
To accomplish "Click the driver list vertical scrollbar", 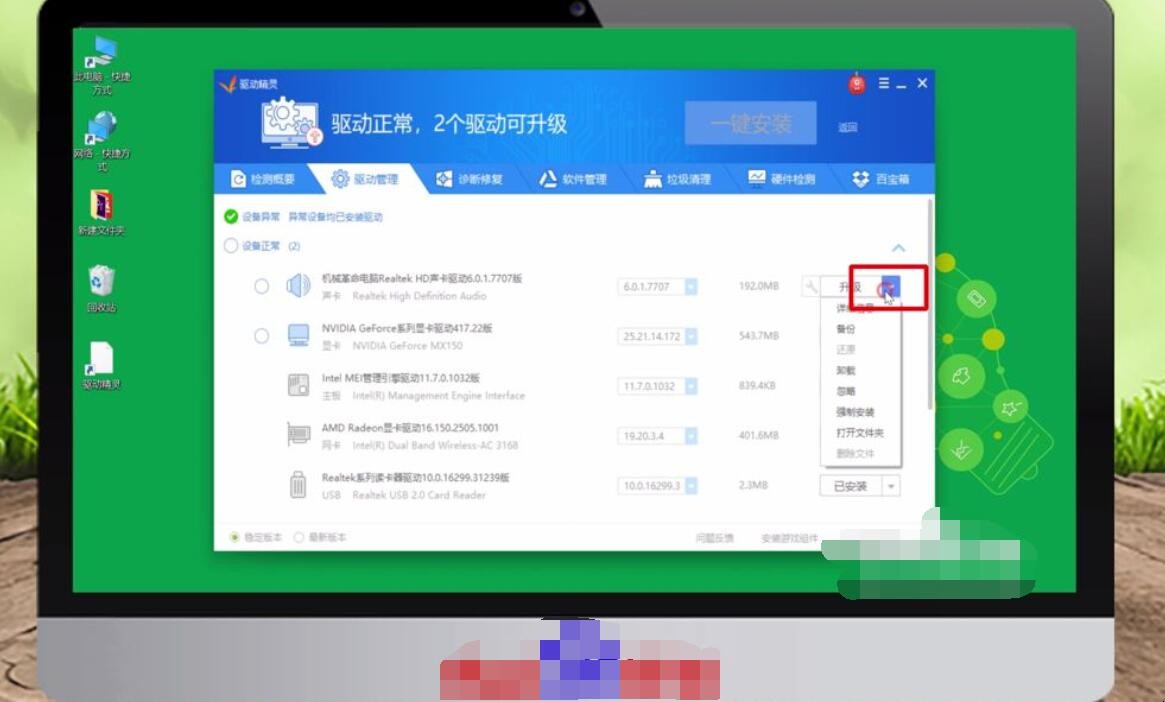I will 929,305.
